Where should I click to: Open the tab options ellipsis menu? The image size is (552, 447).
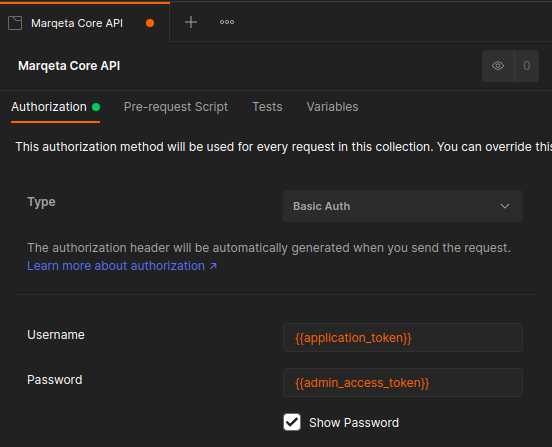pos(227,22)
